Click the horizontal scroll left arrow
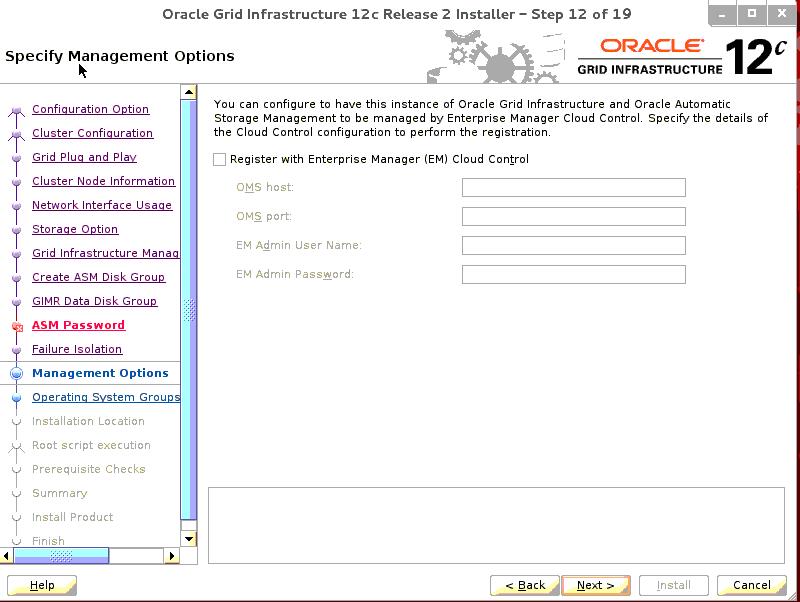 coord(7,556)
